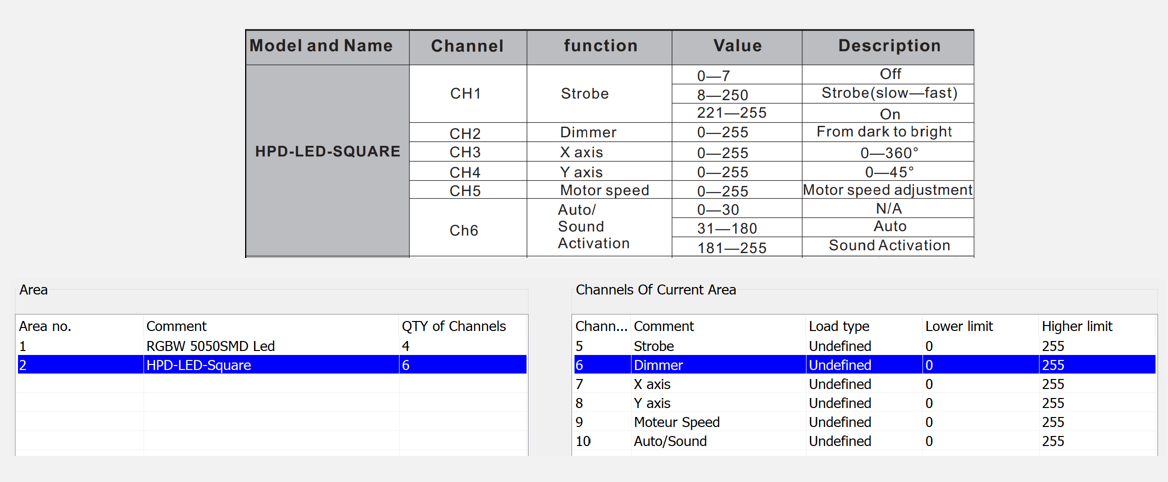
Task: Click the 8—250 value cell
Action: (737, 95)
